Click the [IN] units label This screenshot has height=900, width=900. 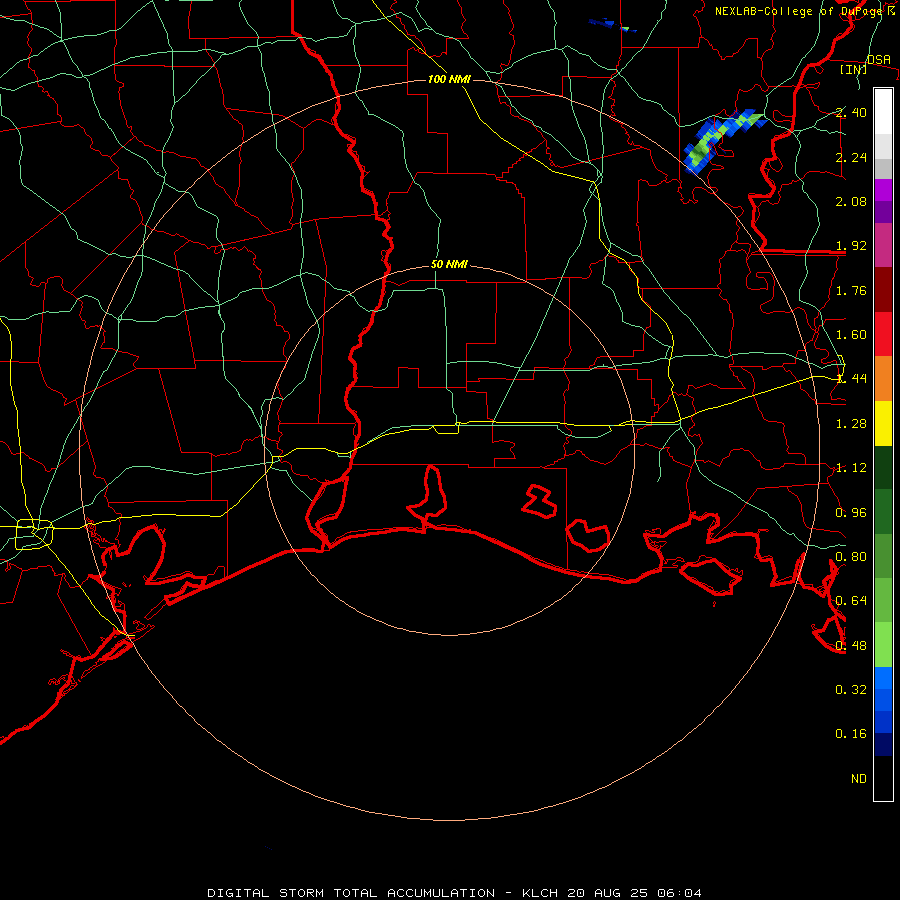[853, 69]
